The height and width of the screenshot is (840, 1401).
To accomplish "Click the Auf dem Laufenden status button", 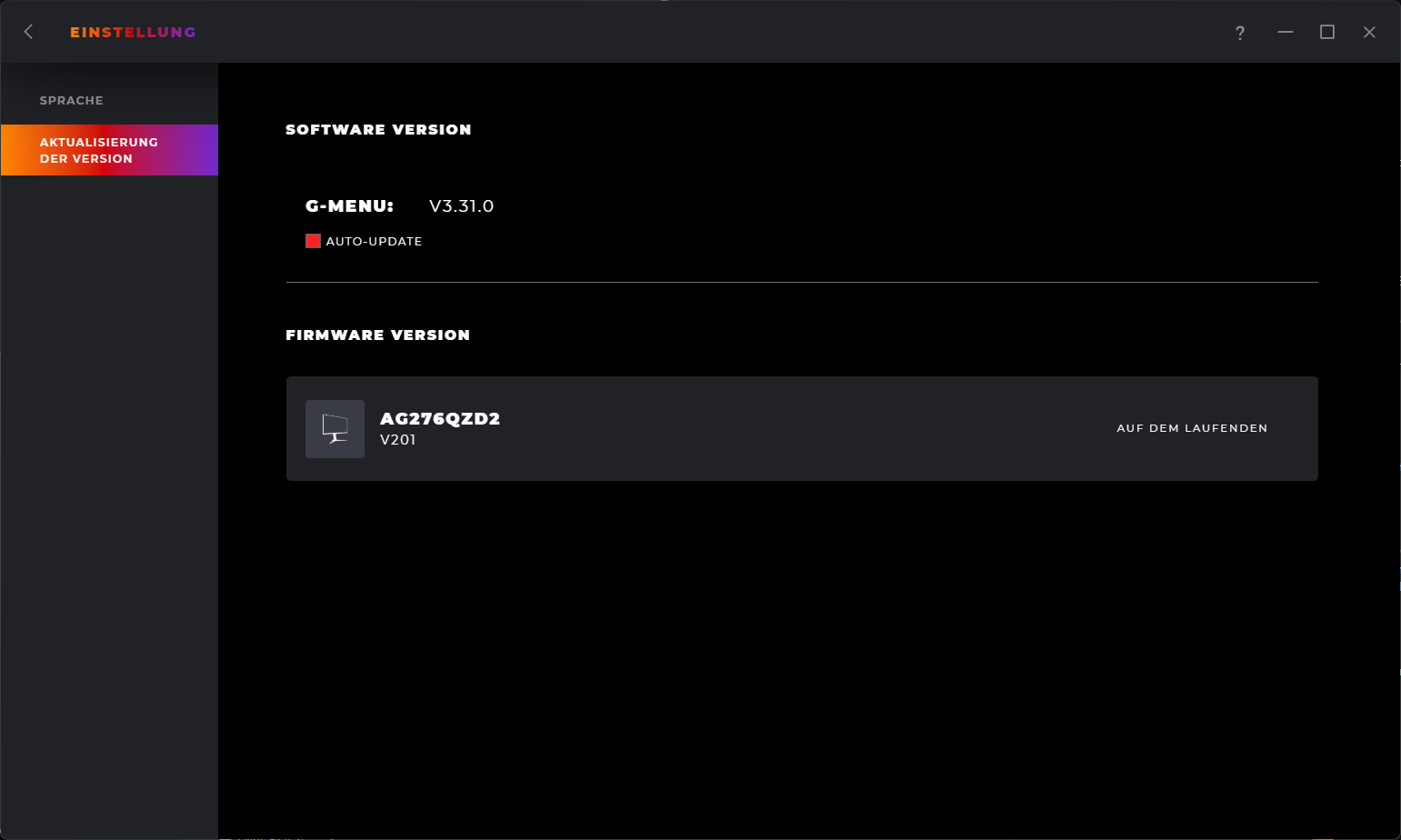I will tap(1192, 428).
